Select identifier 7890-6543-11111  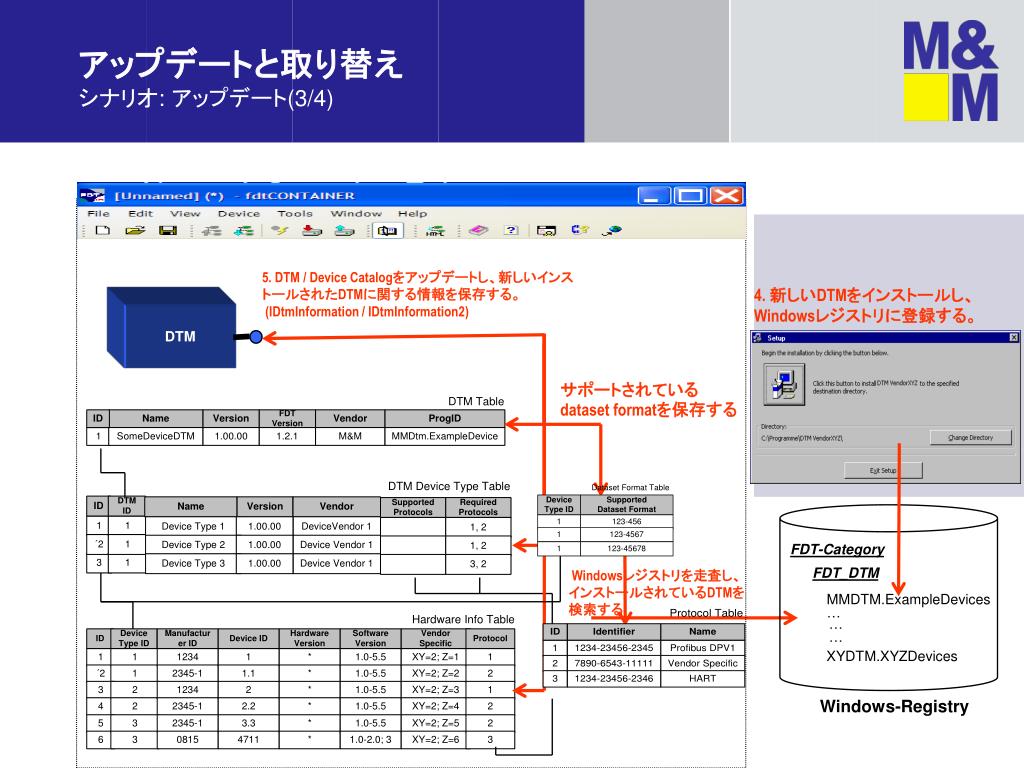pos(614,664)
